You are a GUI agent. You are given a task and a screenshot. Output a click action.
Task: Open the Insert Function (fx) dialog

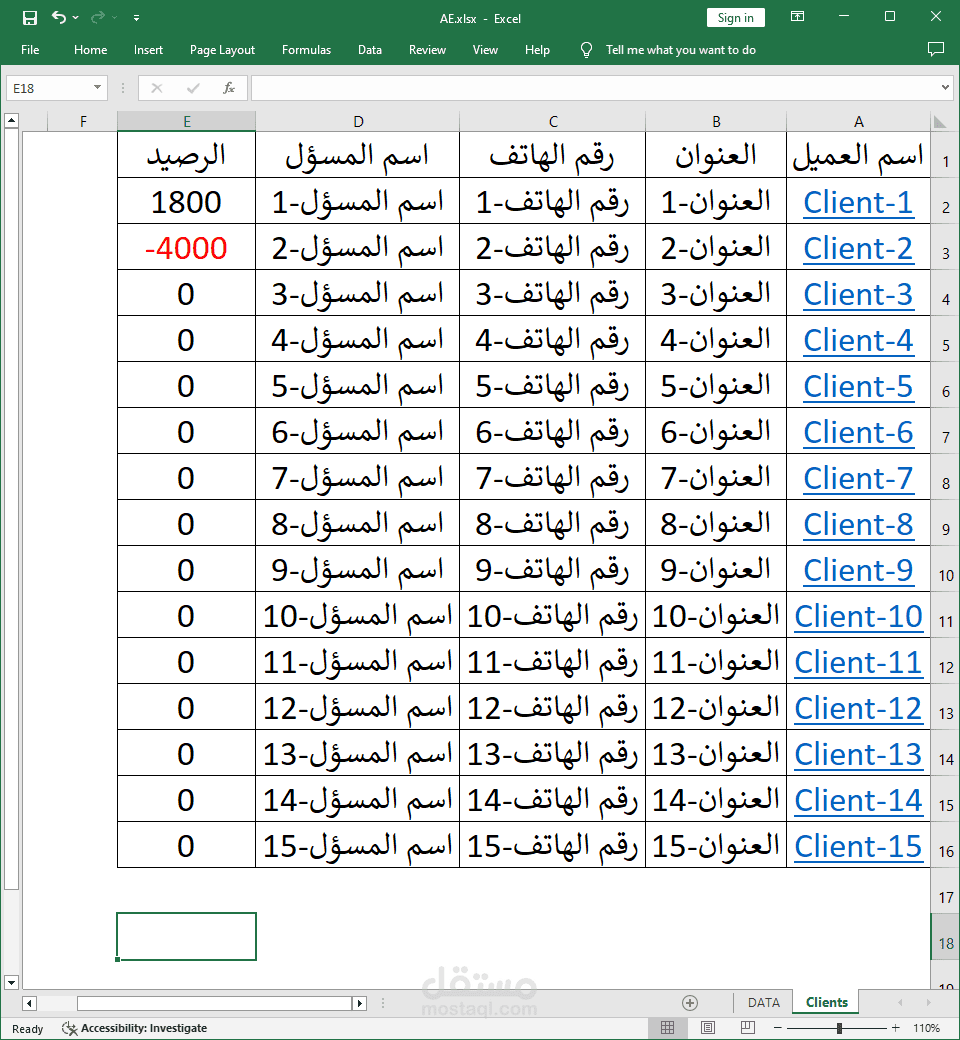[x=228, y=87]
